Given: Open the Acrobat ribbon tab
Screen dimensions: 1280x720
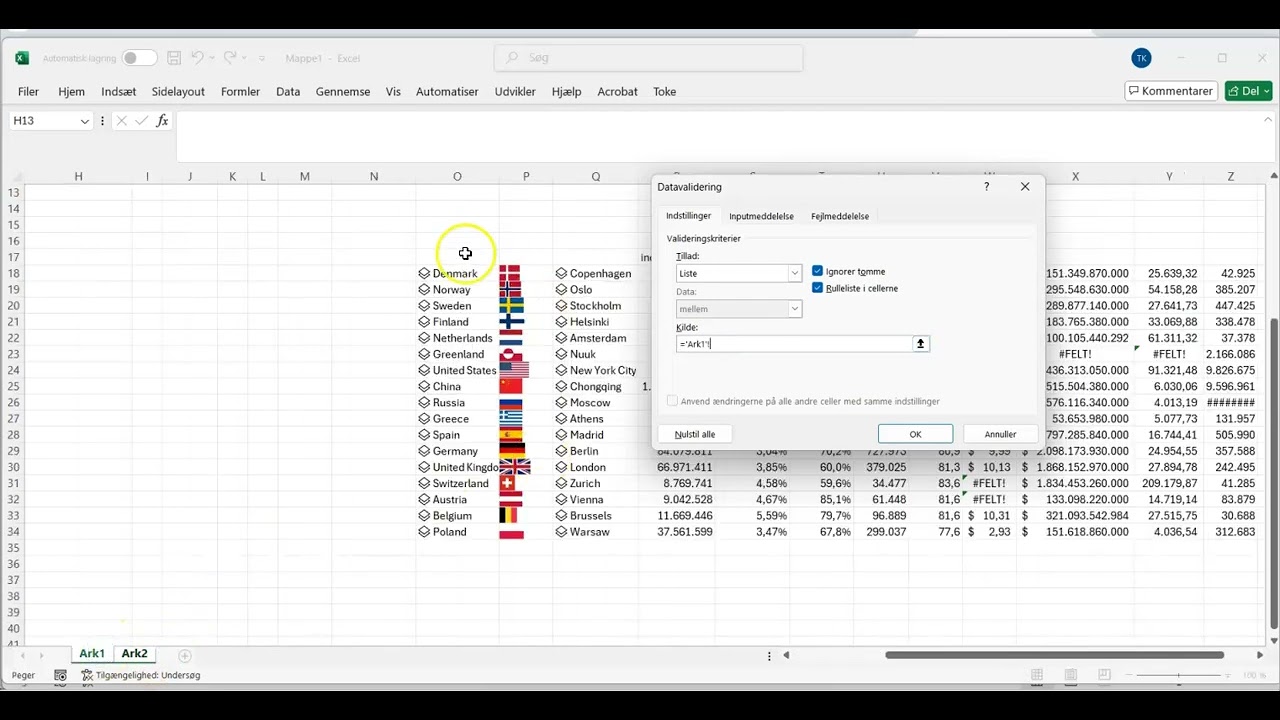Looking at the screenshot, I should tap(617, 91).
